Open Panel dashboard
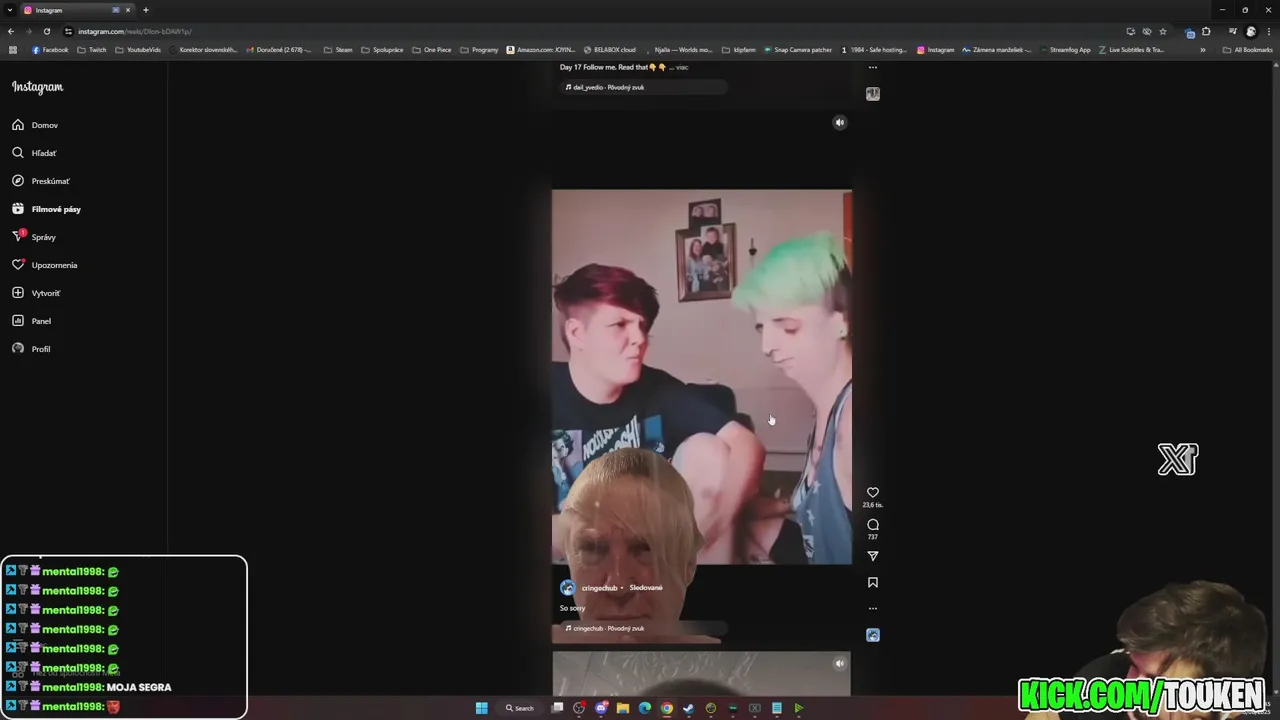The image size is (1280, 720). coord(31,321)
